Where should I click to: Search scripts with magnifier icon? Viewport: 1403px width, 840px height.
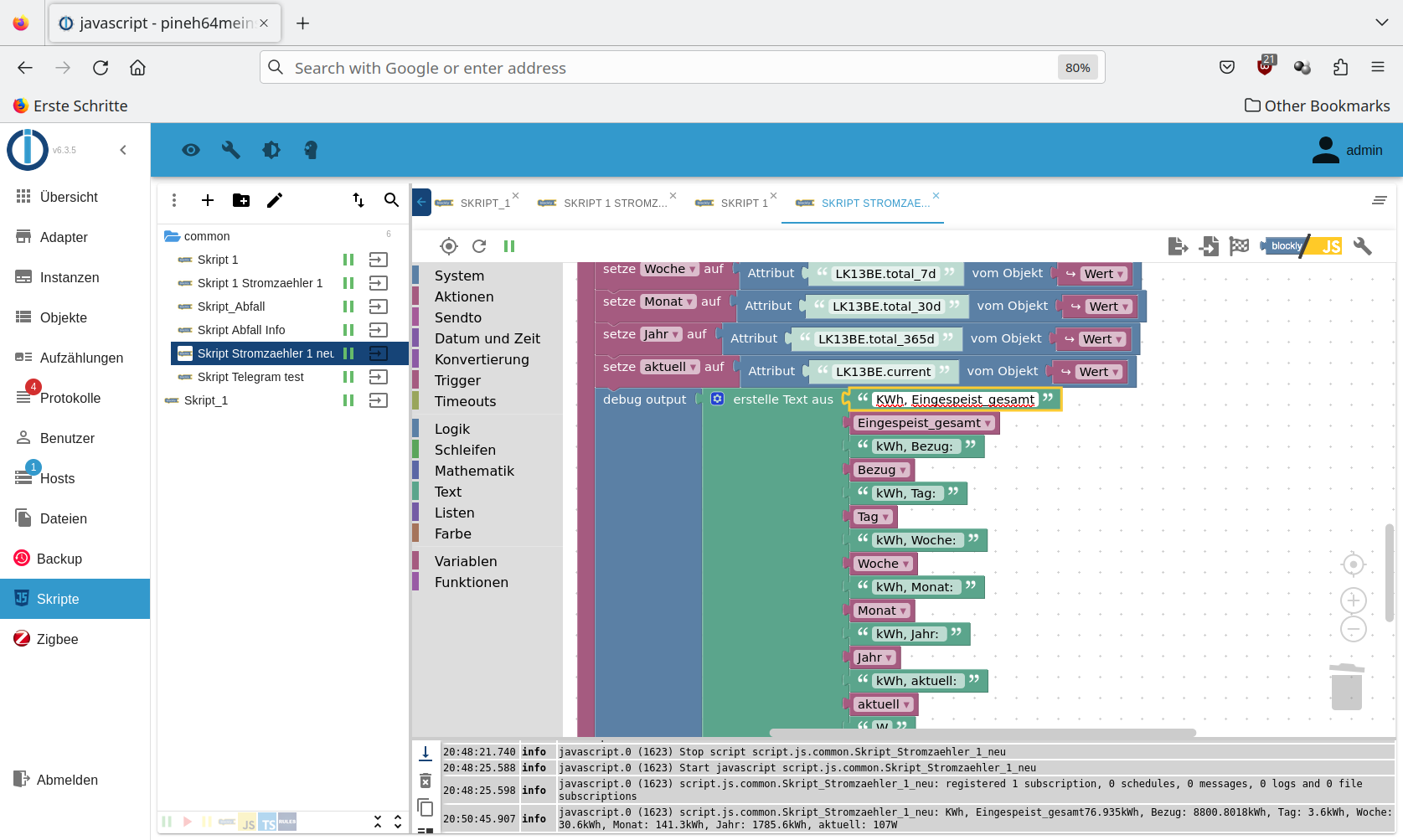pos(391,200)
